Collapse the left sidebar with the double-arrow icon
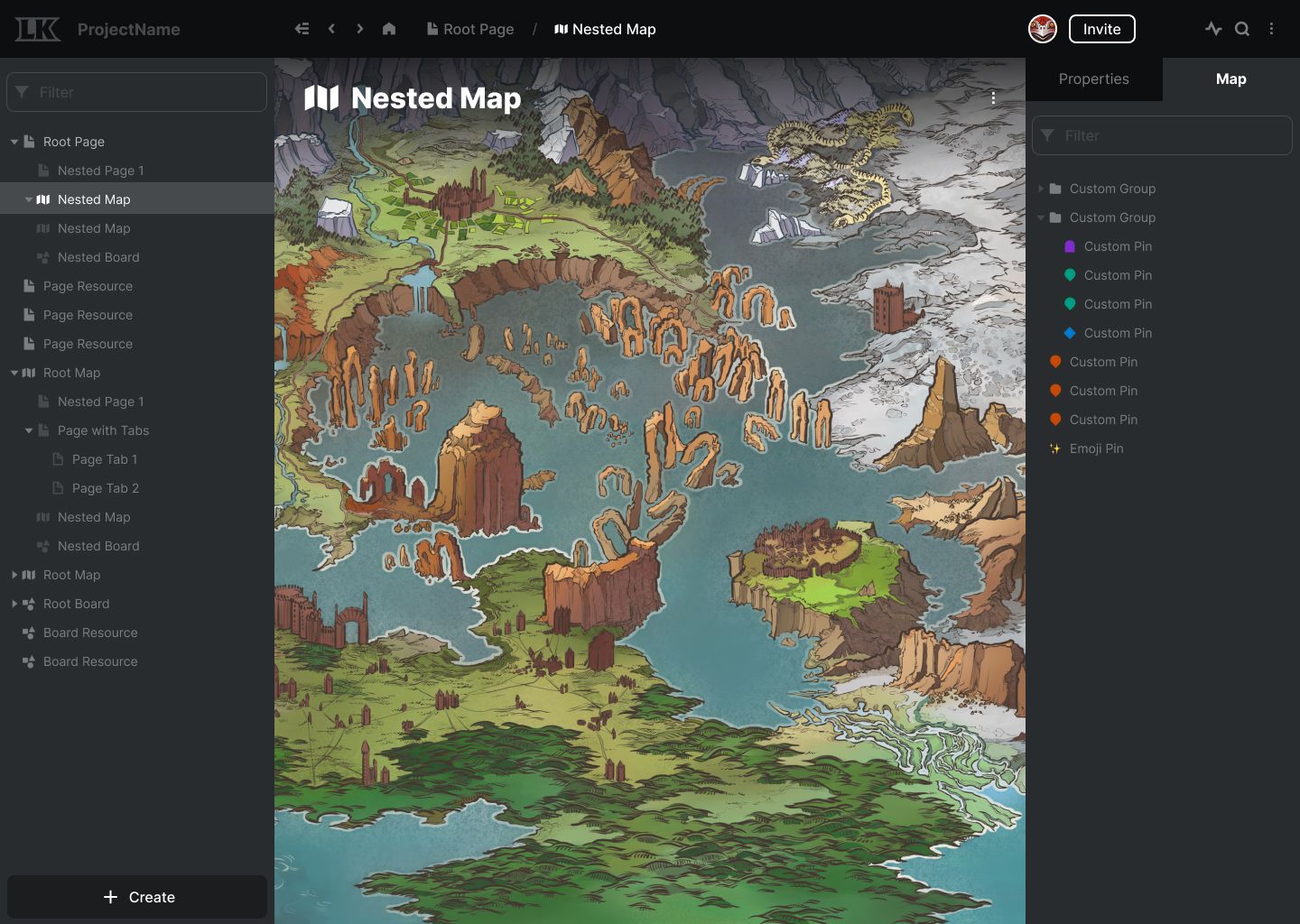 click(302, 28)
